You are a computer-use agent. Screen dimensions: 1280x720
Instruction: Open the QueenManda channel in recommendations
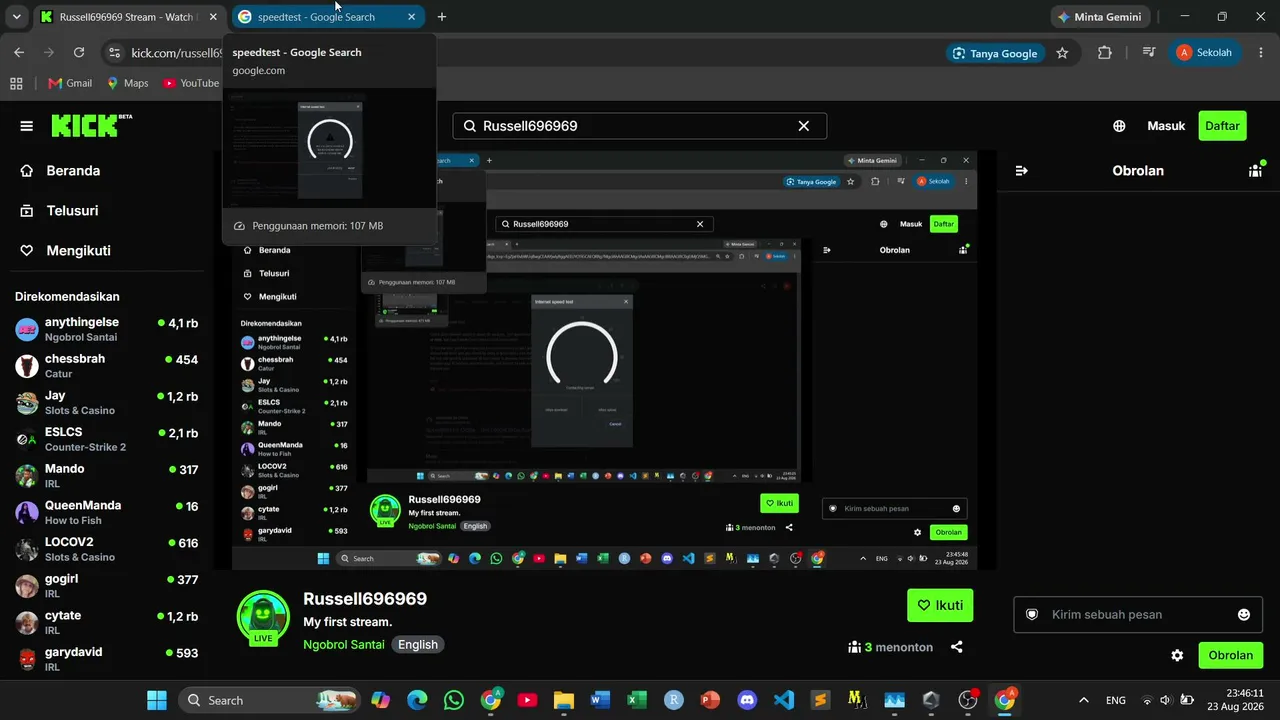click(107, 513)
